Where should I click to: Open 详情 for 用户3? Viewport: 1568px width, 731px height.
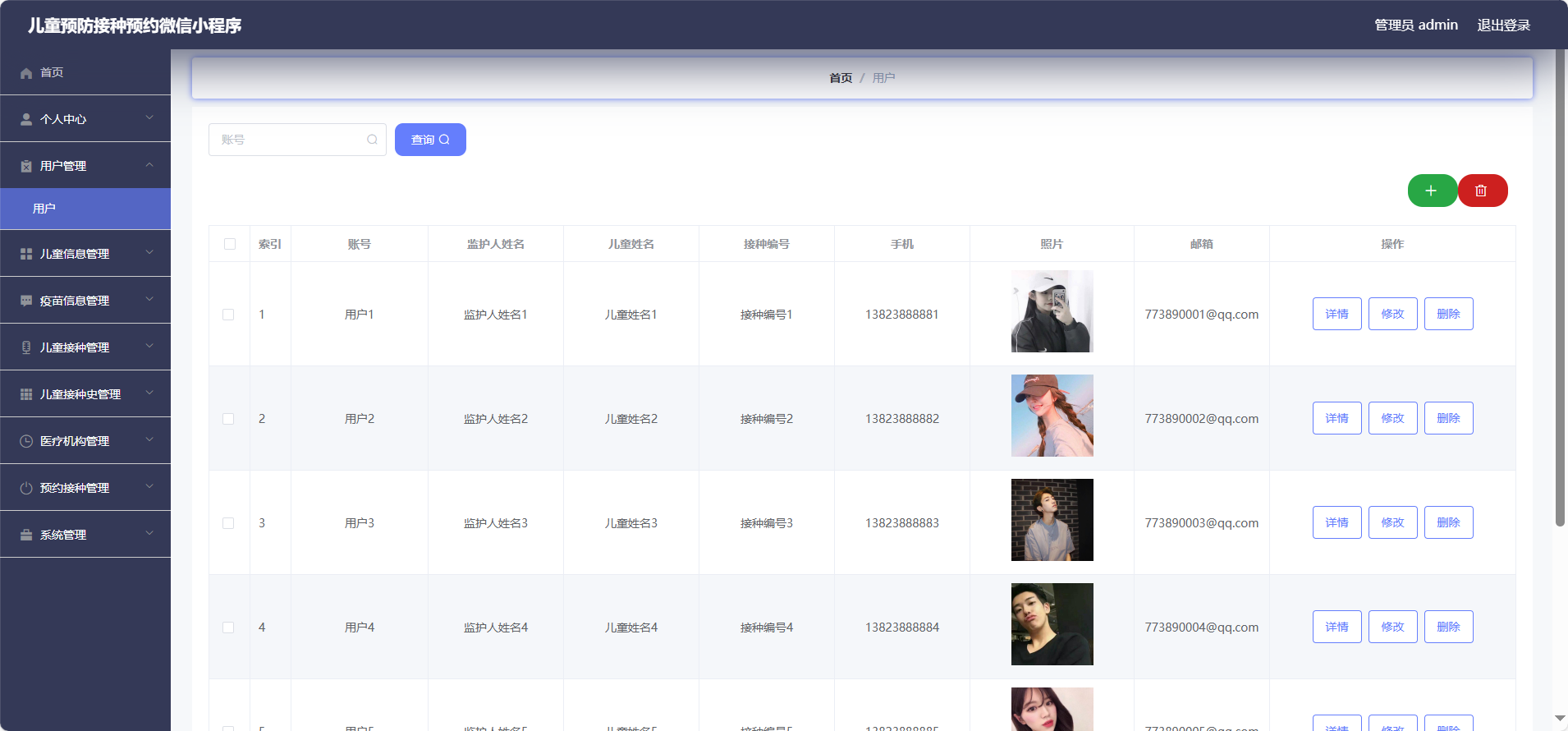pyautogui.click(x=1337, y=522)
